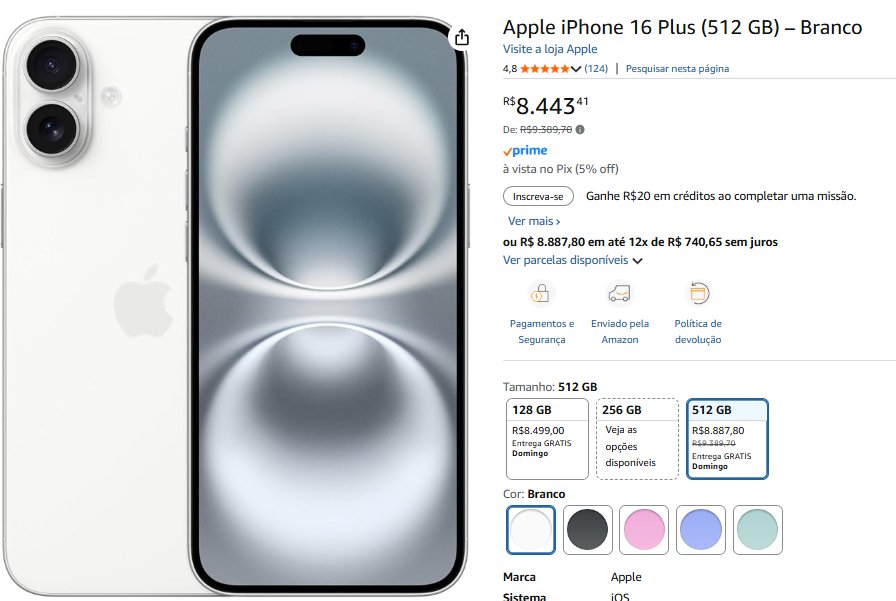The image size is (896, 601).
Task: Click the info icon beside the old price
Action: pos(580,130)
